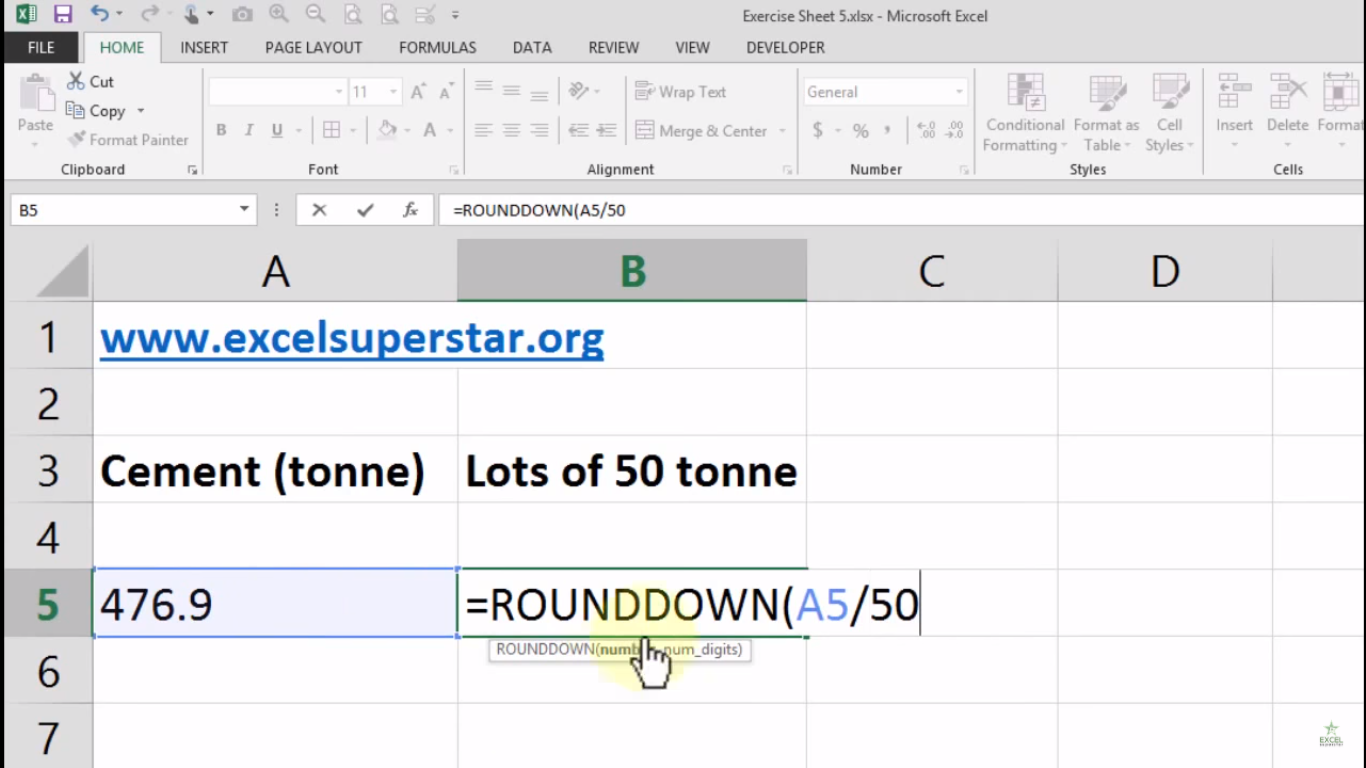Switch to the DEVELOPER tab
The height and width of the screenshot is (768, 1366).
click(785, 47)
